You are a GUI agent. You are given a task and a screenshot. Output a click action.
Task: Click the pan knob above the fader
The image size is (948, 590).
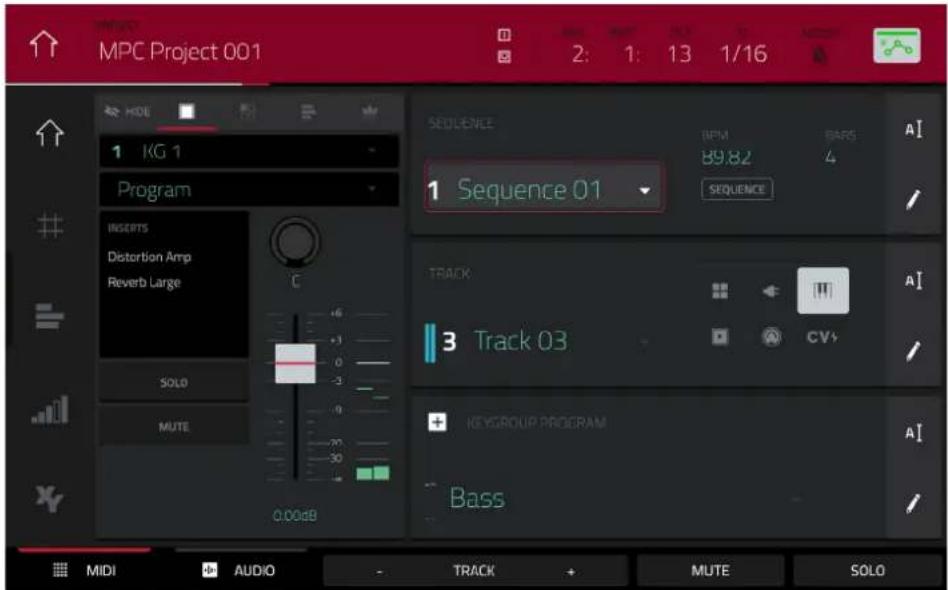pos(295,242)
